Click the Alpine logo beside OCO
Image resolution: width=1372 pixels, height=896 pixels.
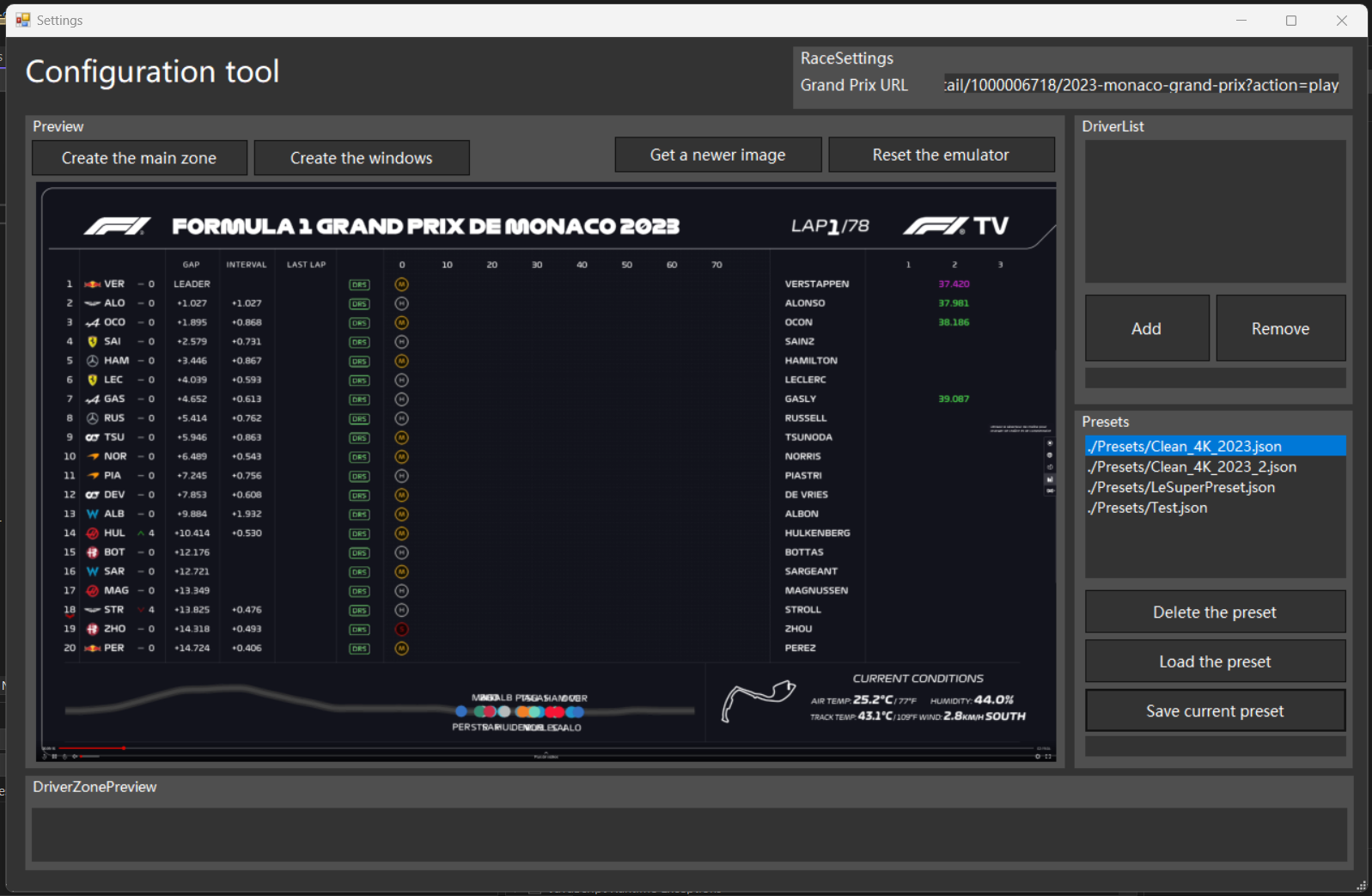point(93,323)
